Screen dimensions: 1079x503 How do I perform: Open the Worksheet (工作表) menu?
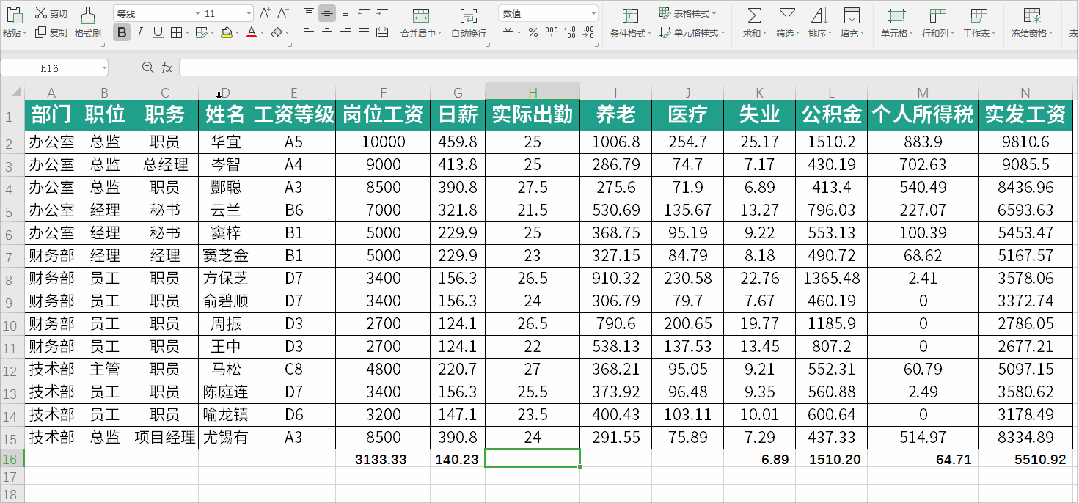tap(978, 21)
